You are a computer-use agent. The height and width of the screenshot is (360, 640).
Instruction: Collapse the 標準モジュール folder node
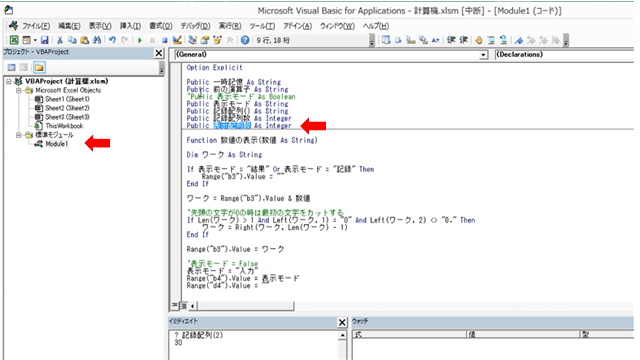[x=19, y=135]
